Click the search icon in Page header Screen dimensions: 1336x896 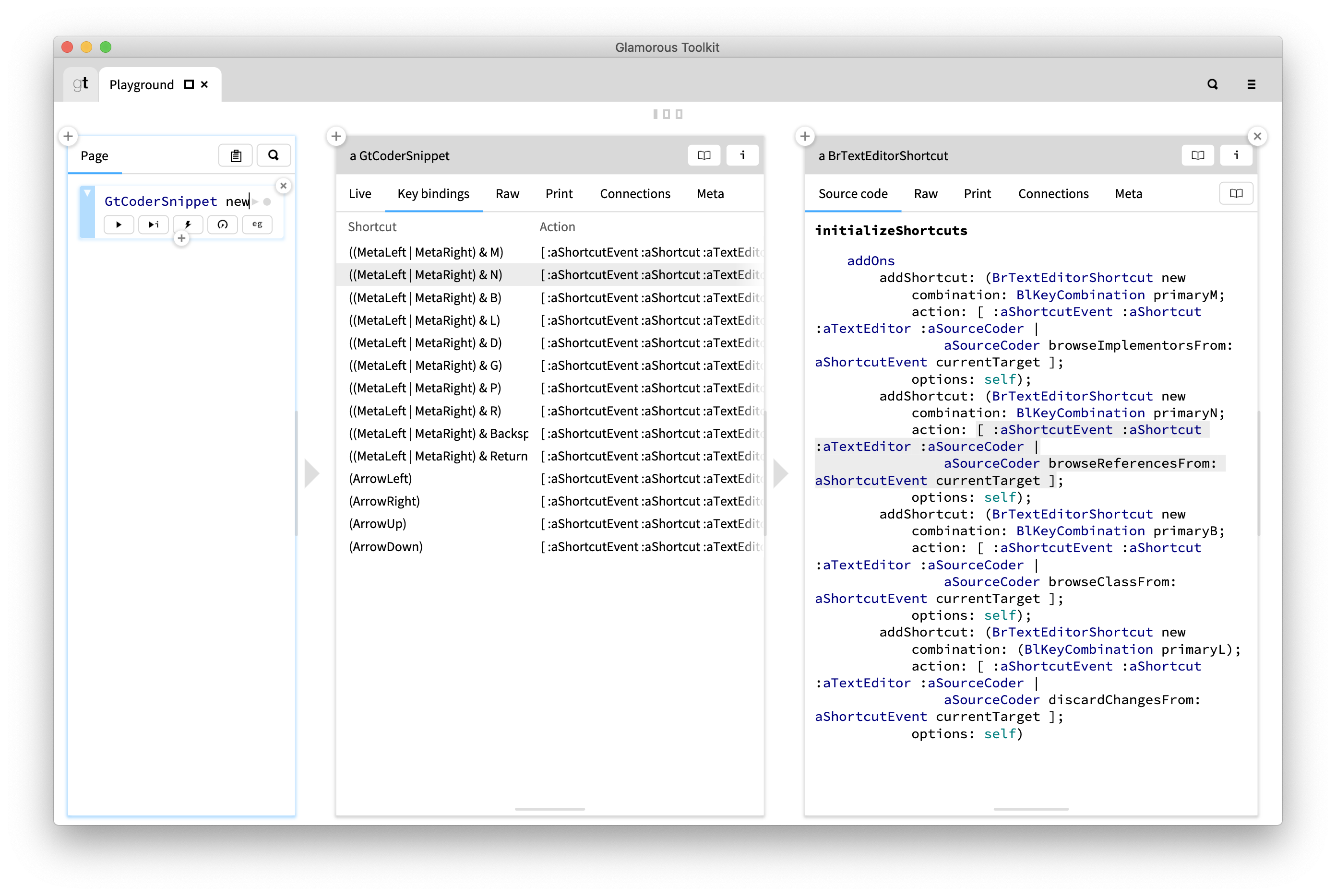273,155
